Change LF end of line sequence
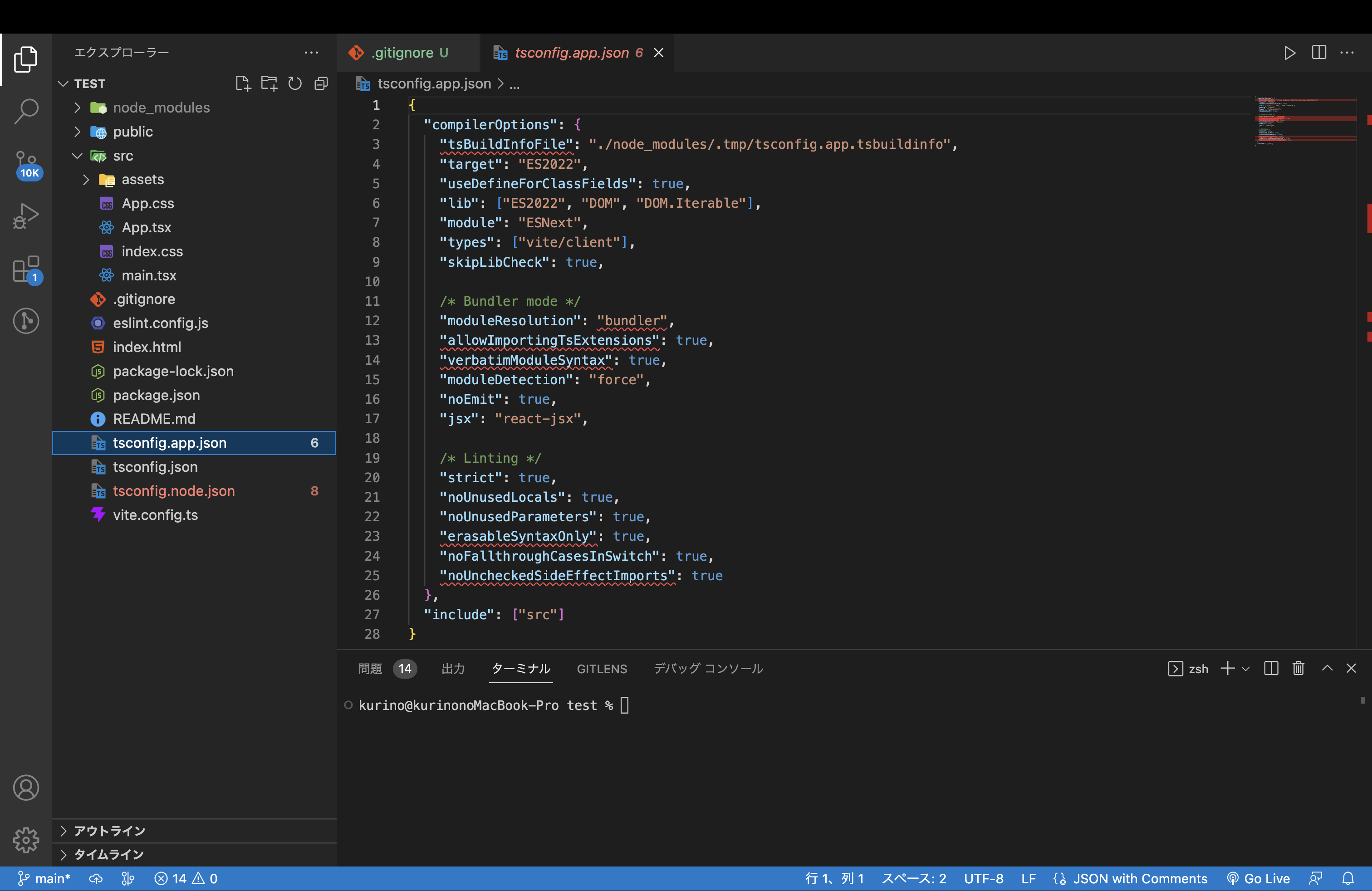The image size is (1372, 891). [1029, 878]
